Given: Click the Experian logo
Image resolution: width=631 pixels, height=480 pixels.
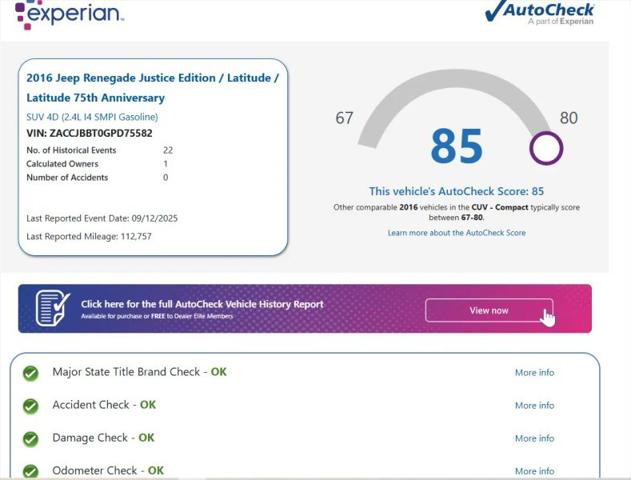Looking at the screenshot, I should click(69, 14).
